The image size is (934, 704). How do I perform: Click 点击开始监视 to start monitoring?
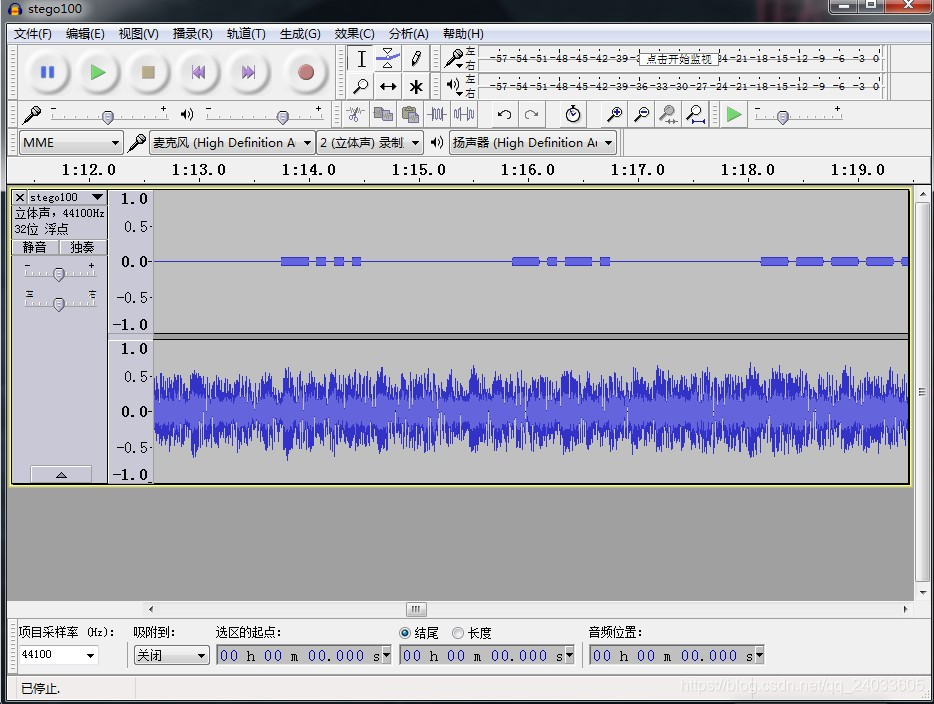[x=678, y=58]
